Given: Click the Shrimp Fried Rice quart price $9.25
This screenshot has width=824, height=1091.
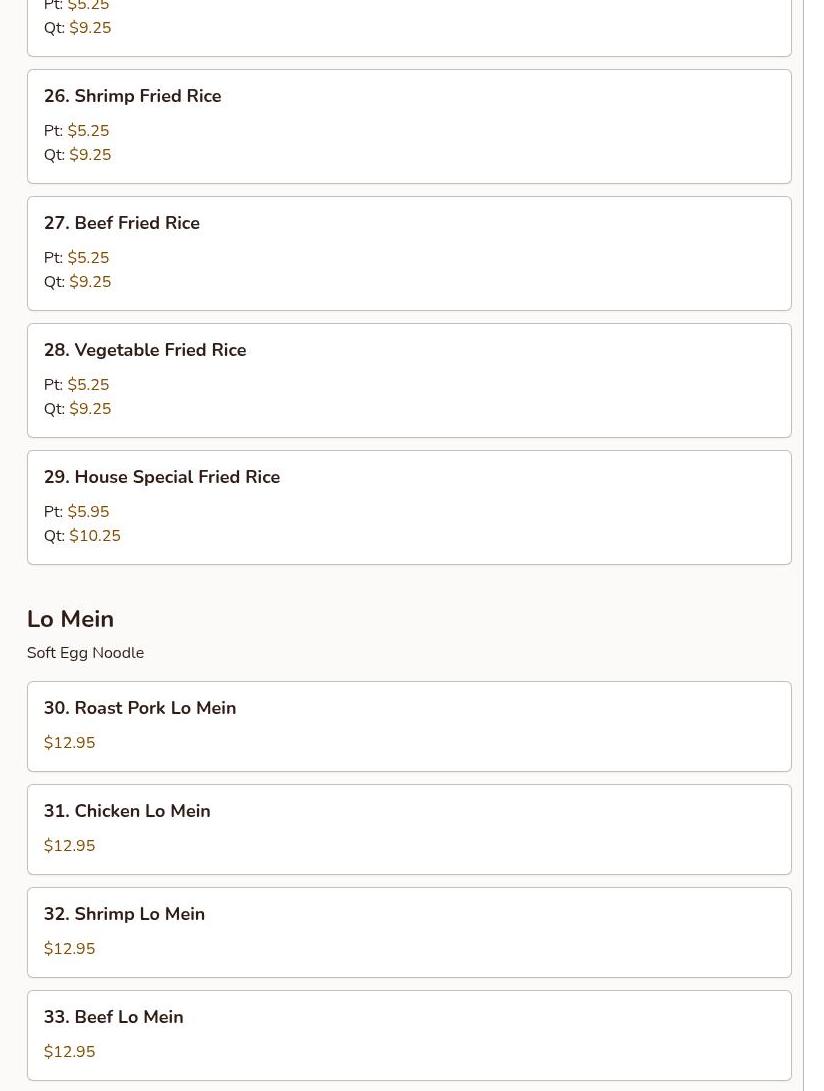Looking at the screenshot, I should coord(90,155).
